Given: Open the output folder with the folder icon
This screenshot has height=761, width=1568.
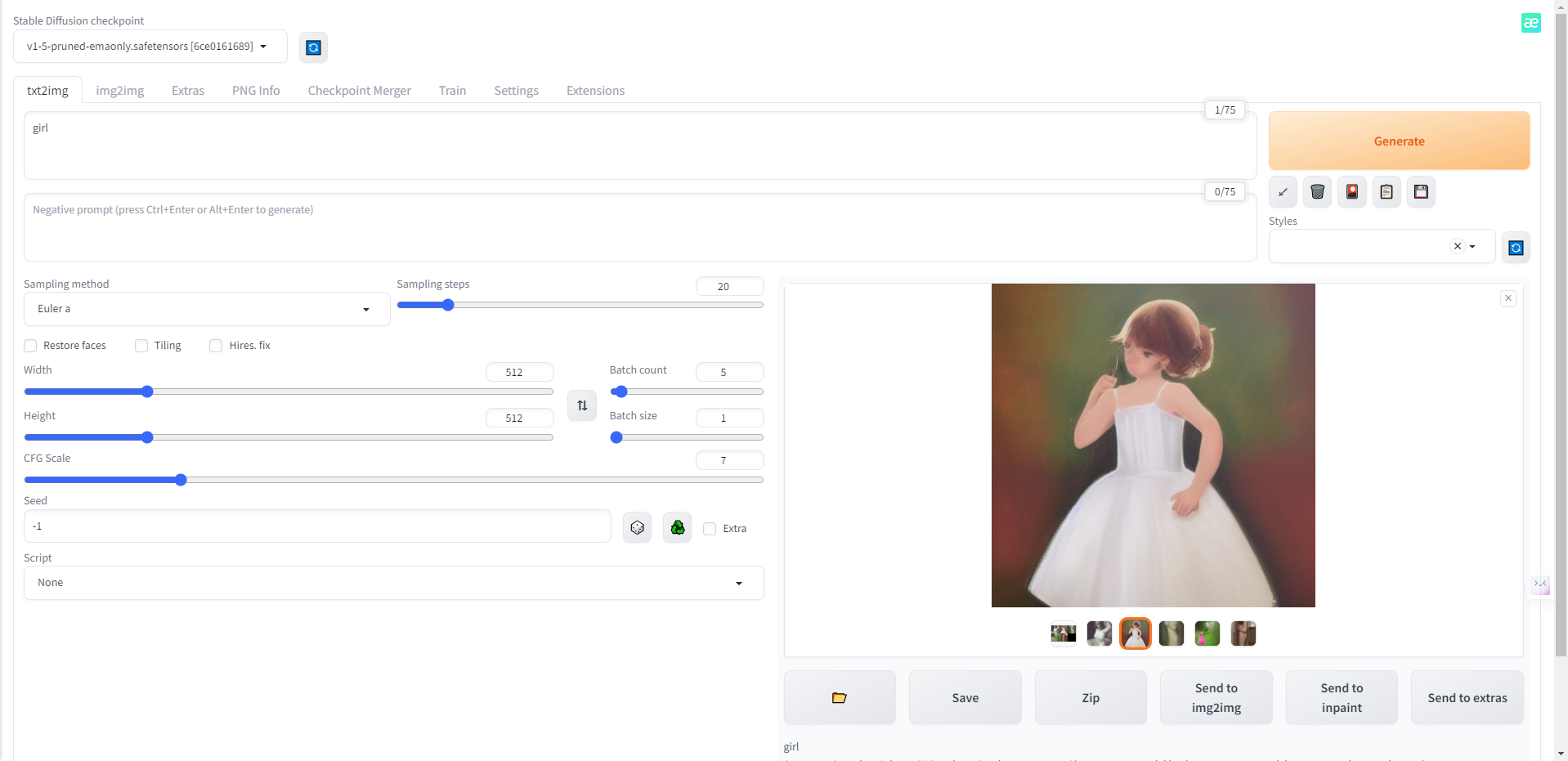Looking at the screenshot, I should [840, 697].
